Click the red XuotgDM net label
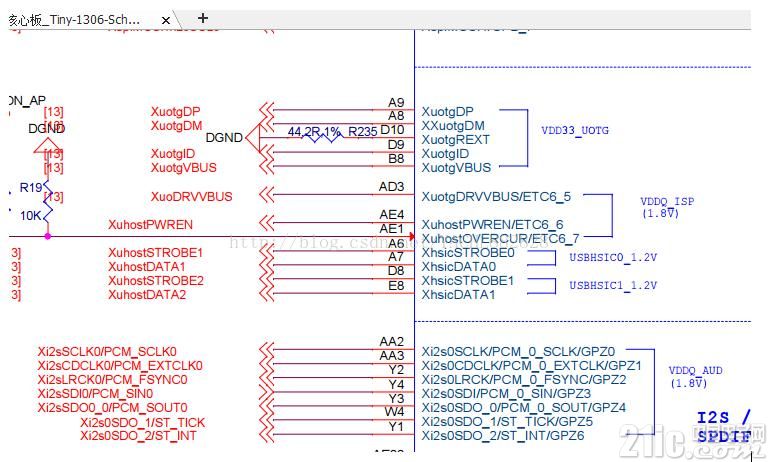768x462 pixels. pyautogui.click(x=176, y=126)
